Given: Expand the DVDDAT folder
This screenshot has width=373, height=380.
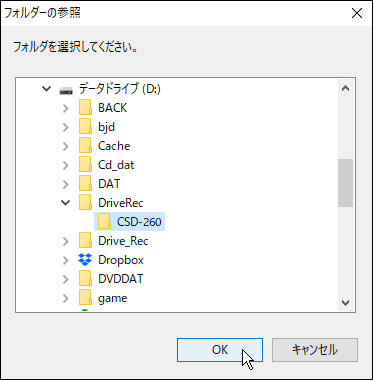Looking at the screenshot, I should point(66,279).
